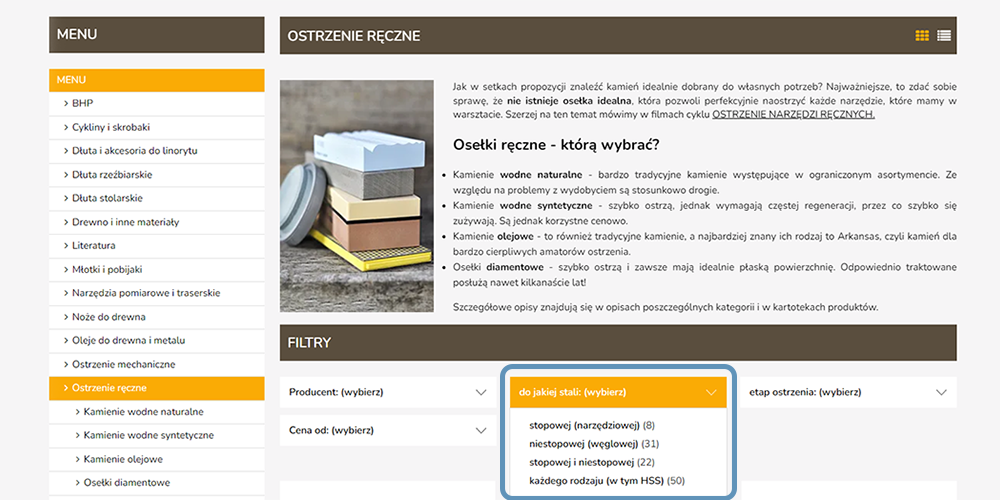1000x500 pixels.
Task: Collapse the 'Ostrzenie ręczne' category
Action: 109,388
